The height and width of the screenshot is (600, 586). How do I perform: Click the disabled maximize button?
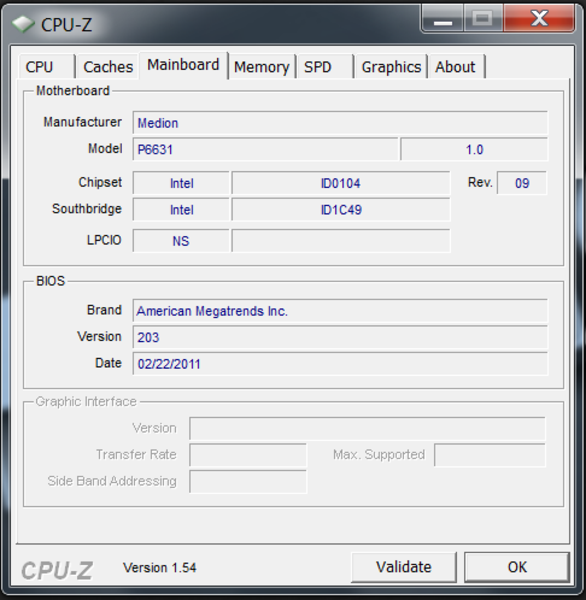[x=483, y=18]
